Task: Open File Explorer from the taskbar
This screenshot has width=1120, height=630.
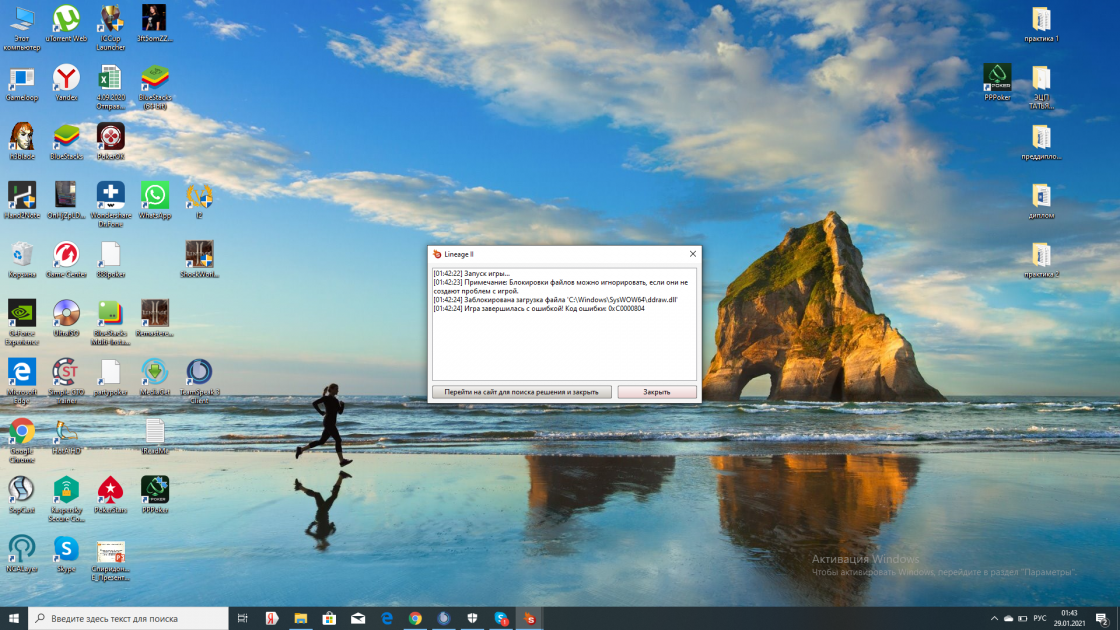Action: tap(299, 619)
